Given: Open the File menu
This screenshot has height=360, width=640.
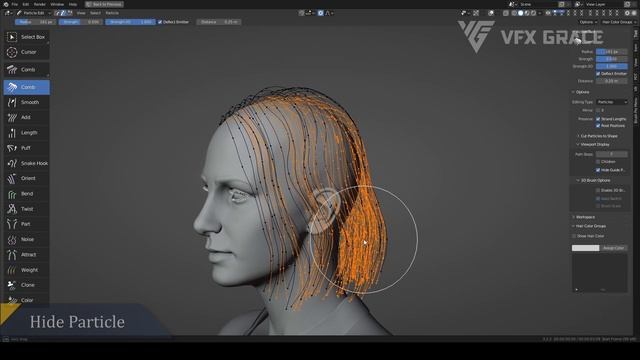Looking at the screenshot, I should pyautogui.click(x=15, y=4).
